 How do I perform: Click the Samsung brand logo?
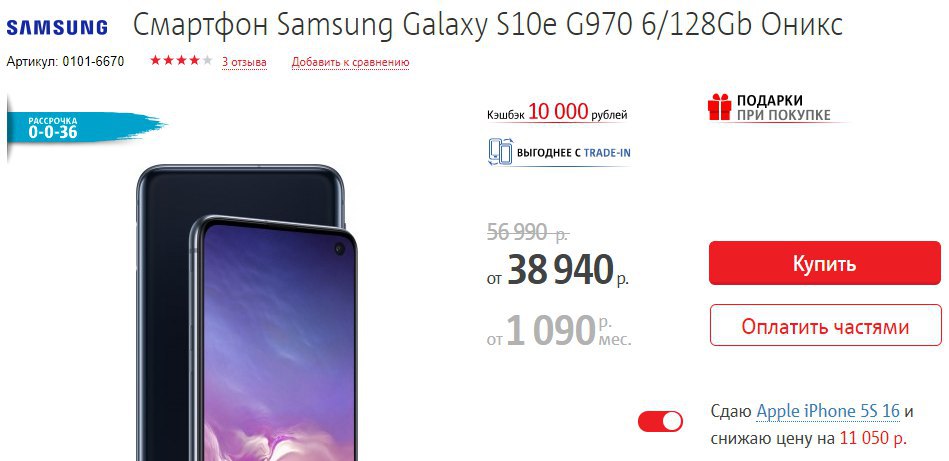(x=57, y=27)
